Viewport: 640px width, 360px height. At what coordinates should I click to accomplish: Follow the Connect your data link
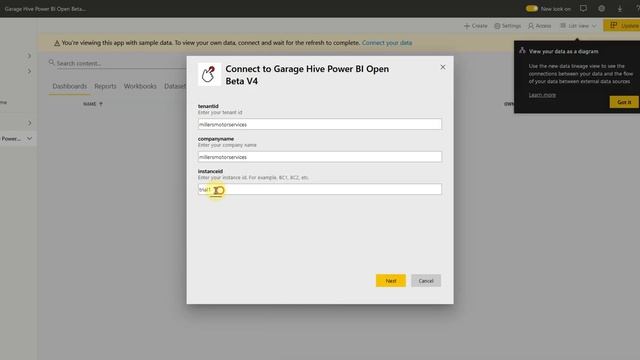click(x=387, y=42)
